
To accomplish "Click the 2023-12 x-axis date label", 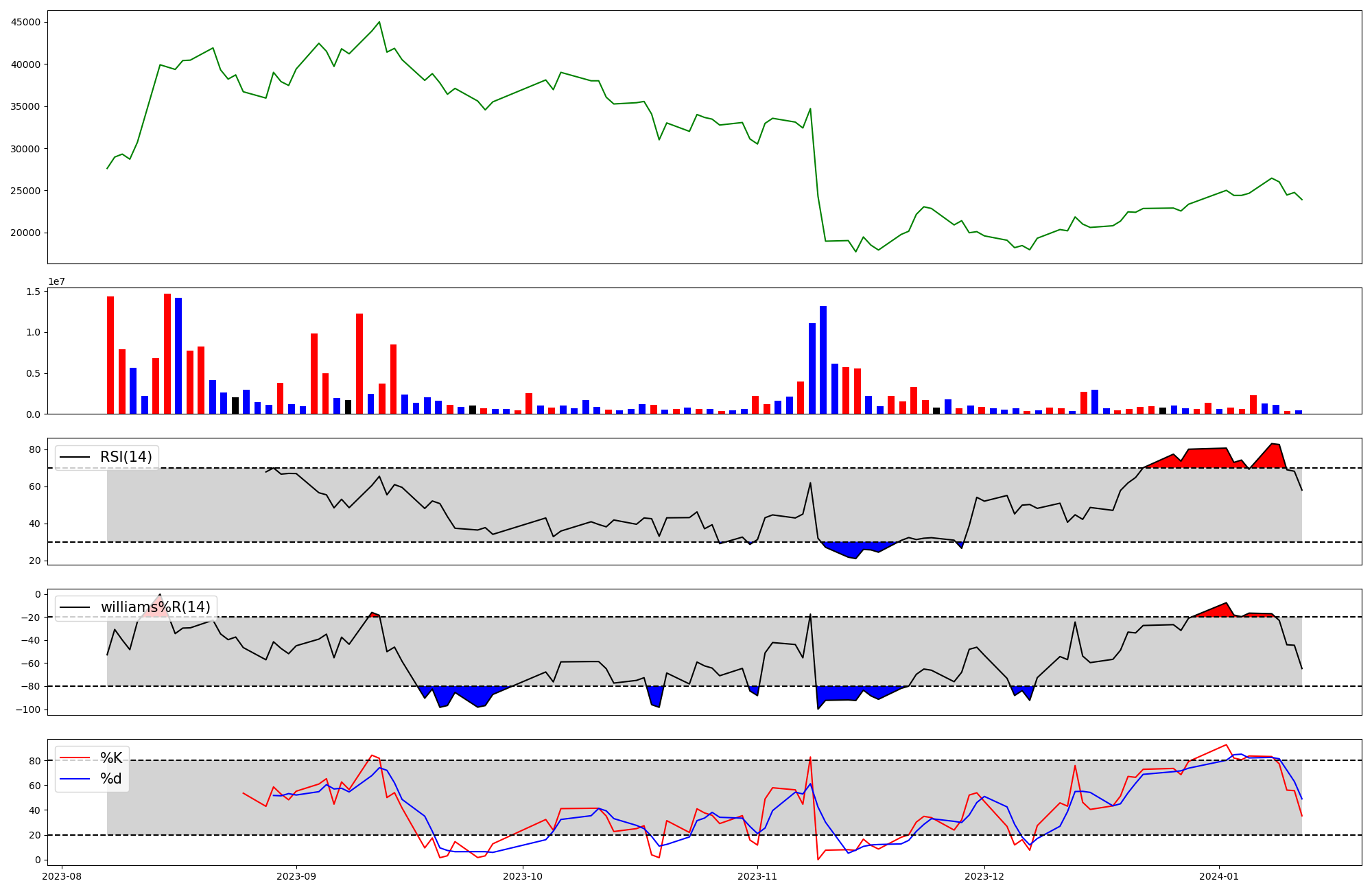I will click(984, 876).
